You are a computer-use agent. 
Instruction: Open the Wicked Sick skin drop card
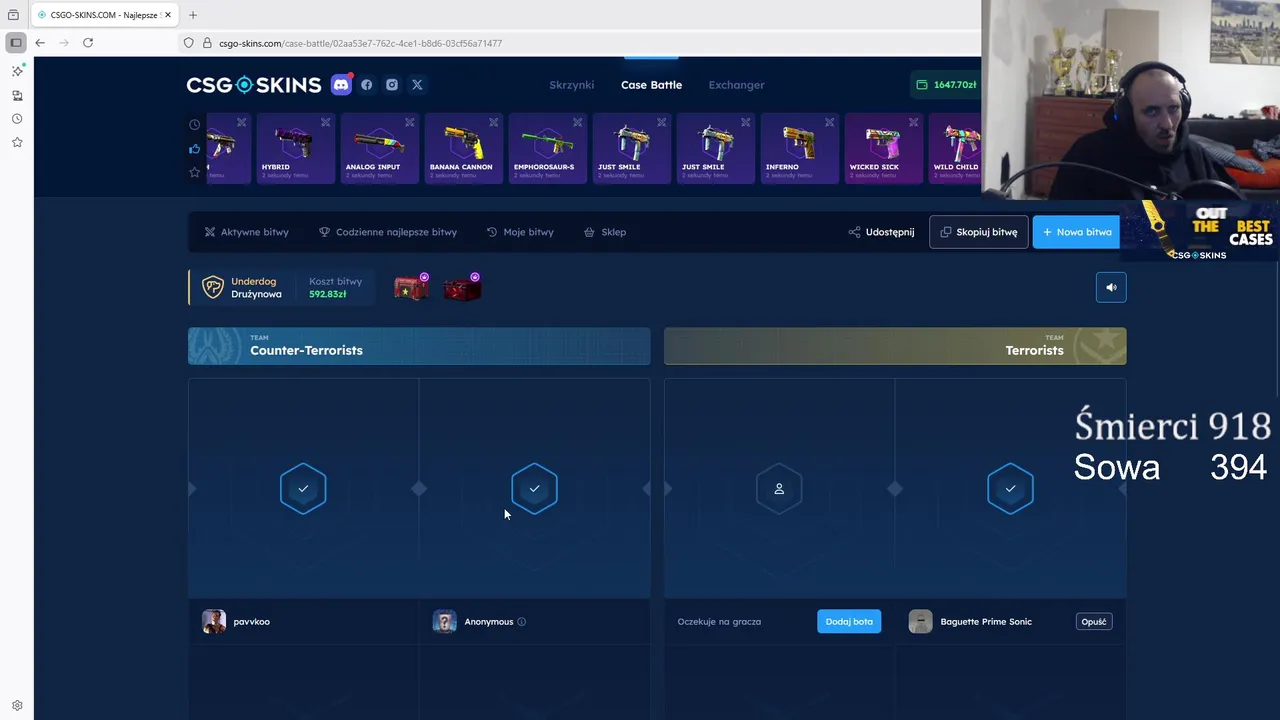[884, 148]
